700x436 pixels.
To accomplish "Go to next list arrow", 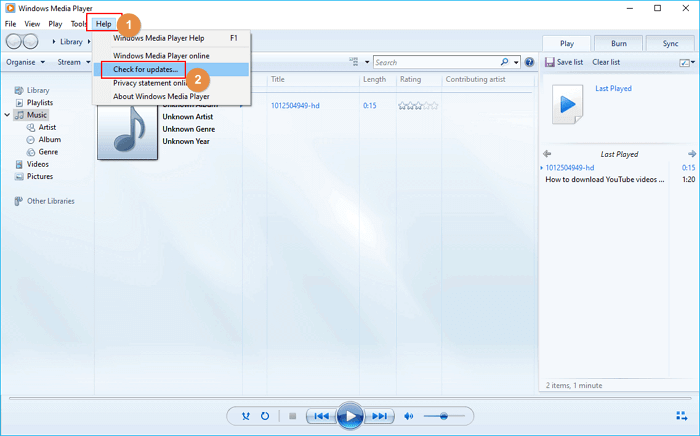I will click(692, 154).
